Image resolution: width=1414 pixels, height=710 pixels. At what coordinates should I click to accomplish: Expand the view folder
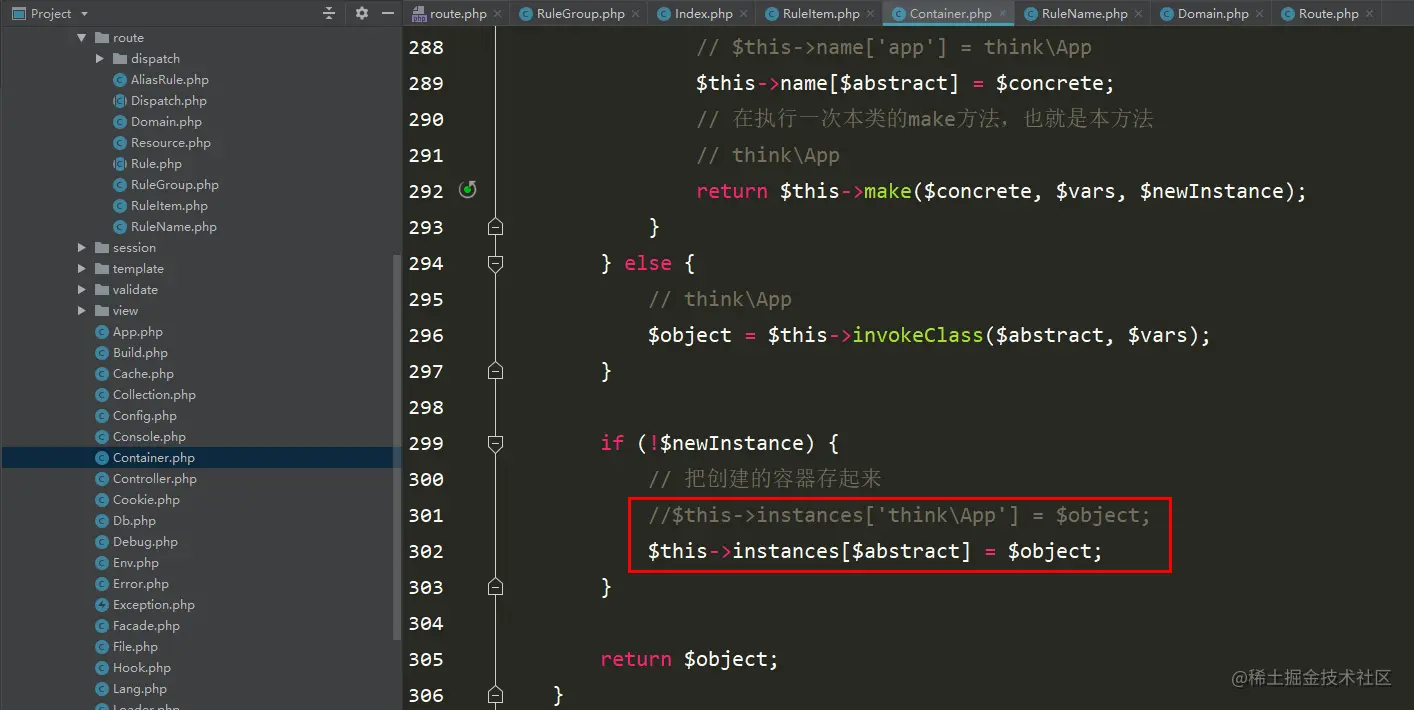(82, 311)
